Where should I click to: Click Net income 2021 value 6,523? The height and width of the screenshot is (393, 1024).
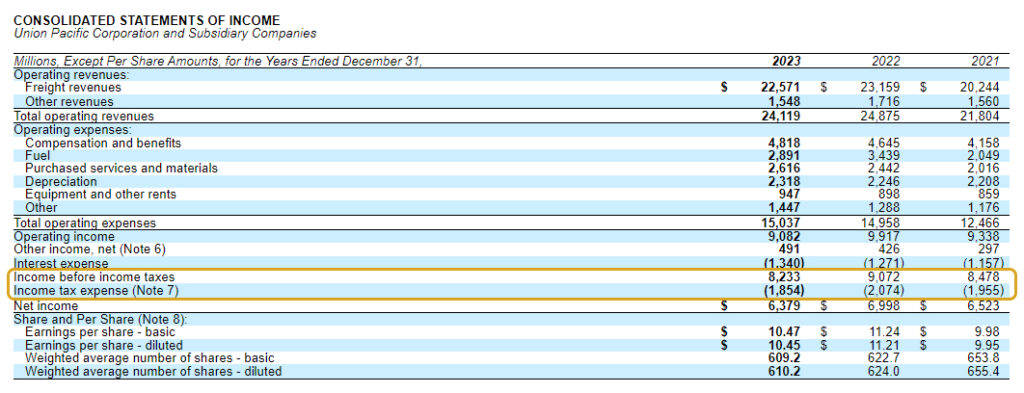(x=984, y=306)
